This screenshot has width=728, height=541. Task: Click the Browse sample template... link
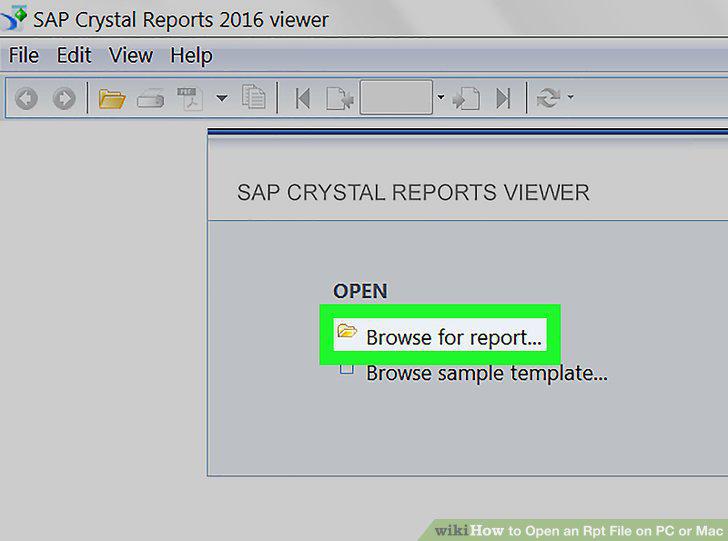coord(487,373)
